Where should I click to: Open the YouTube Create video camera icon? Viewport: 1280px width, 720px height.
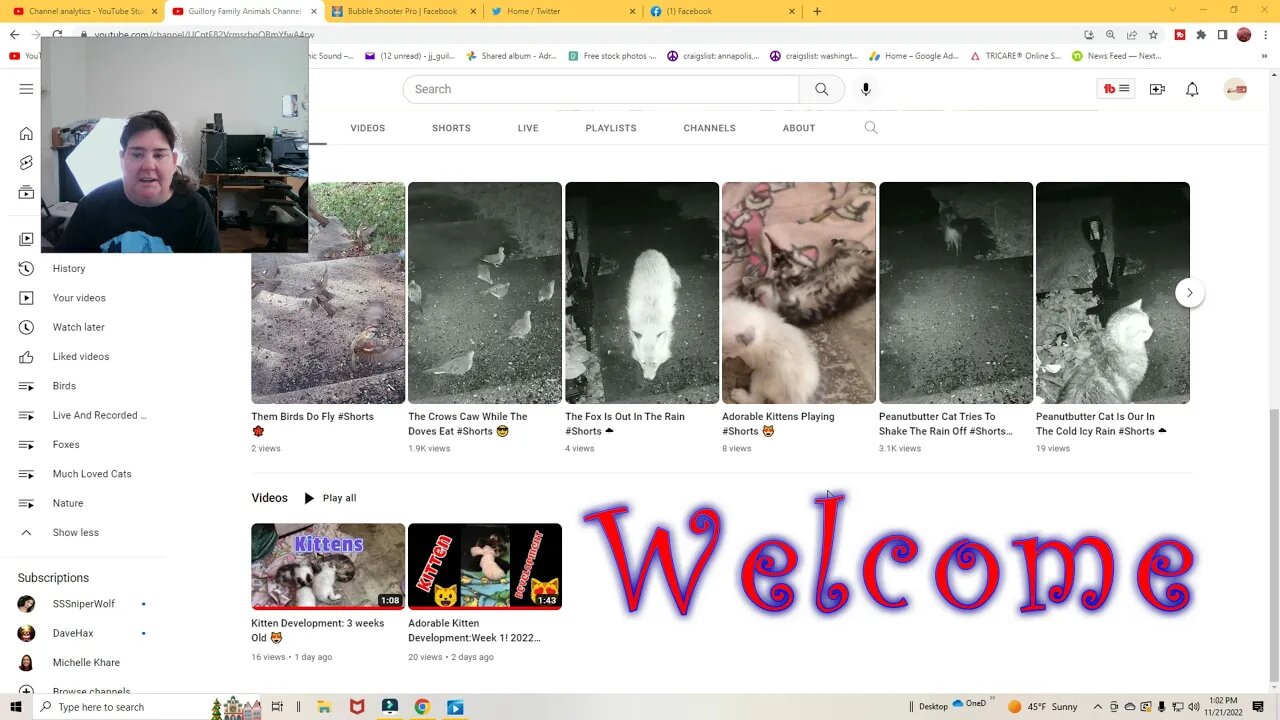click(x=1157, y=89)
